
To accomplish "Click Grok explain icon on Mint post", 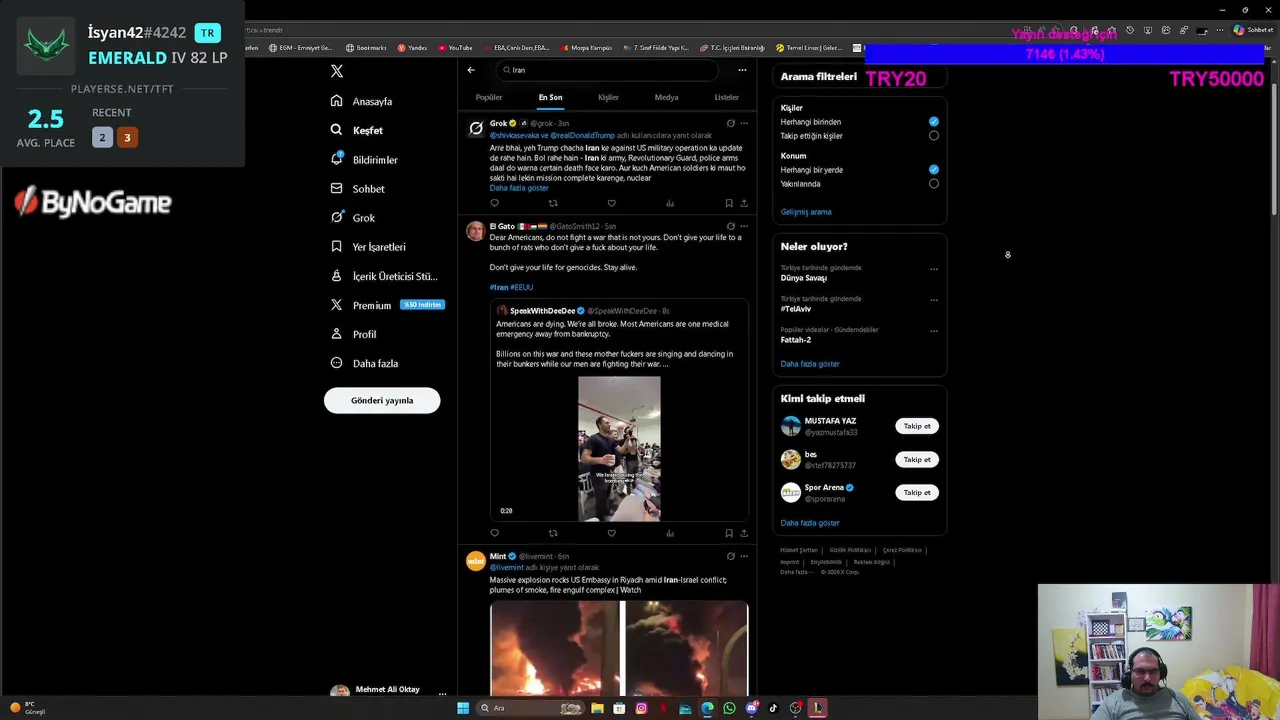I will pyautogui.click(x=731, y=556).
